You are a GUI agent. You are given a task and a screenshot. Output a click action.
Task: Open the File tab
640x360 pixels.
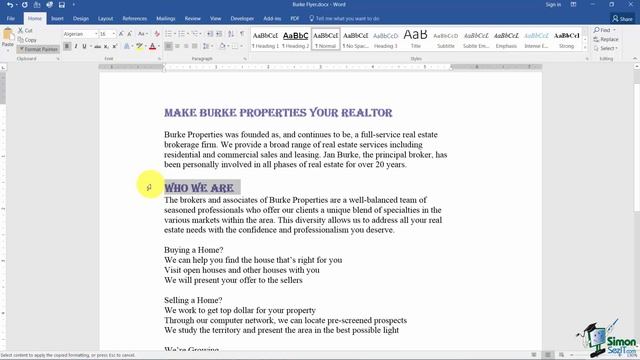coord(11,19)
